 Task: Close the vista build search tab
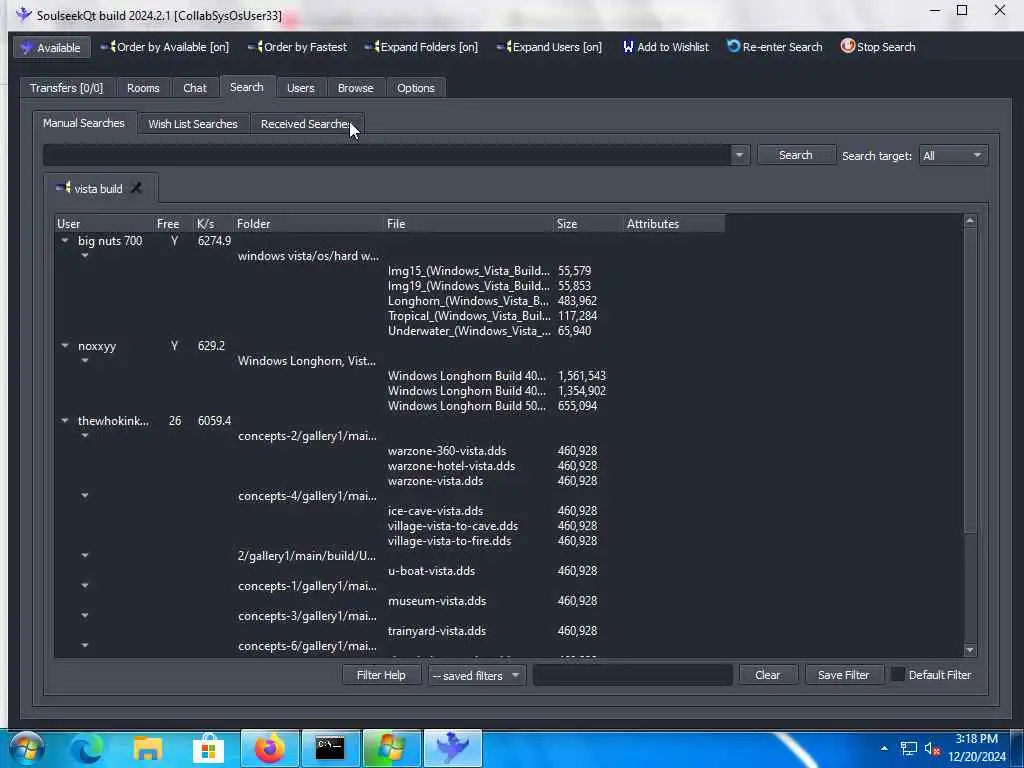coord(136,188)
